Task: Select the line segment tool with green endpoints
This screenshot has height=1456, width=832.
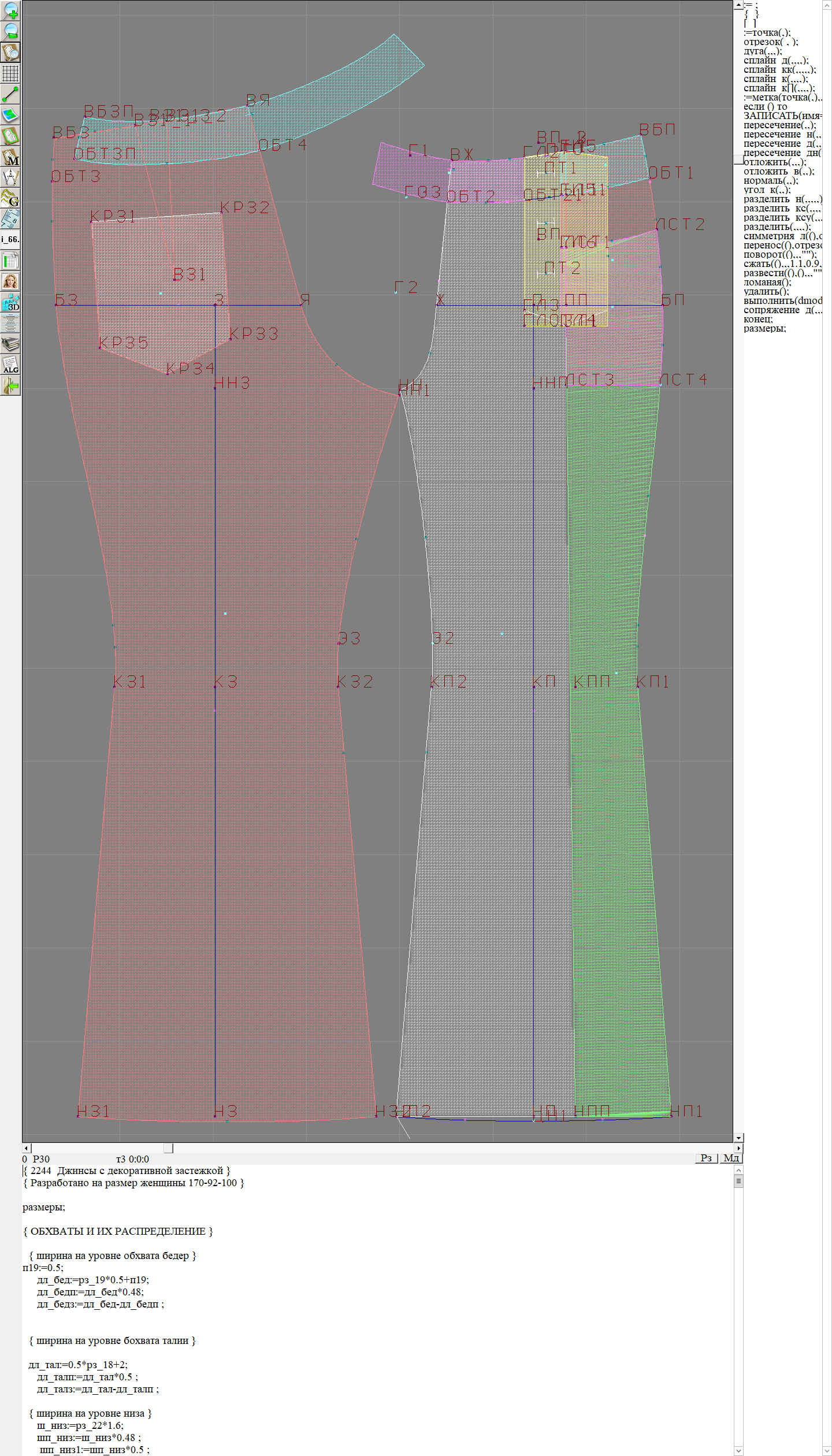Action: pos(10,94)
